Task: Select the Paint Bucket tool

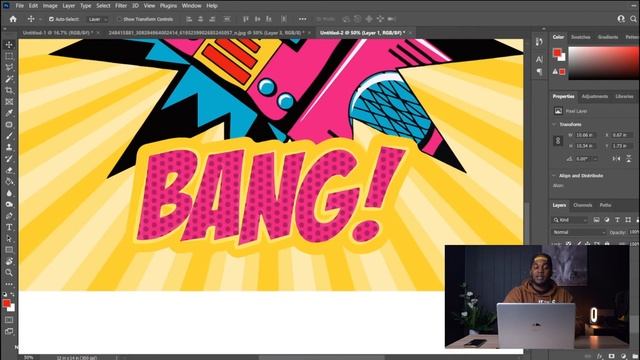Action: click(x=9, y=182)
